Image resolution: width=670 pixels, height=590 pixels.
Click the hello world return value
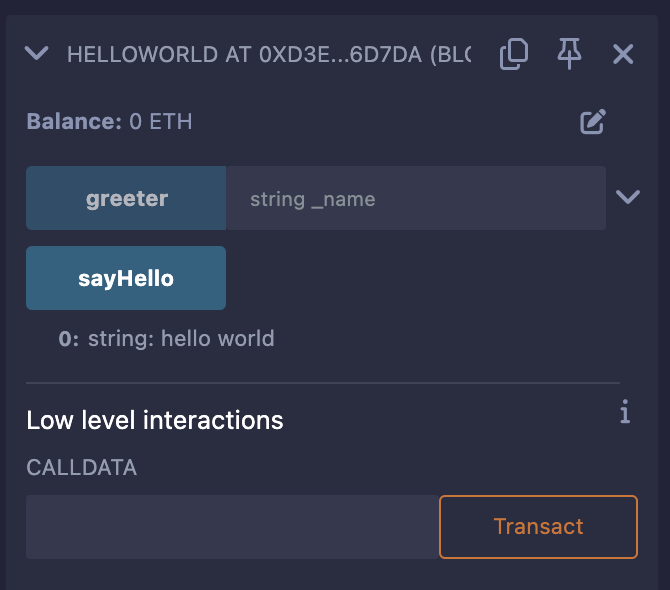coord(217,339)
